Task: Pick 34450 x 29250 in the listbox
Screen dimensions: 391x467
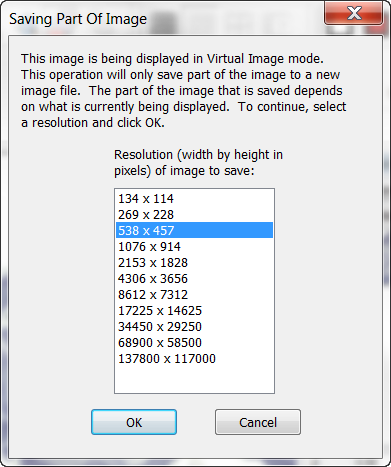Action: pyautogui.click(x=194, y=327)
